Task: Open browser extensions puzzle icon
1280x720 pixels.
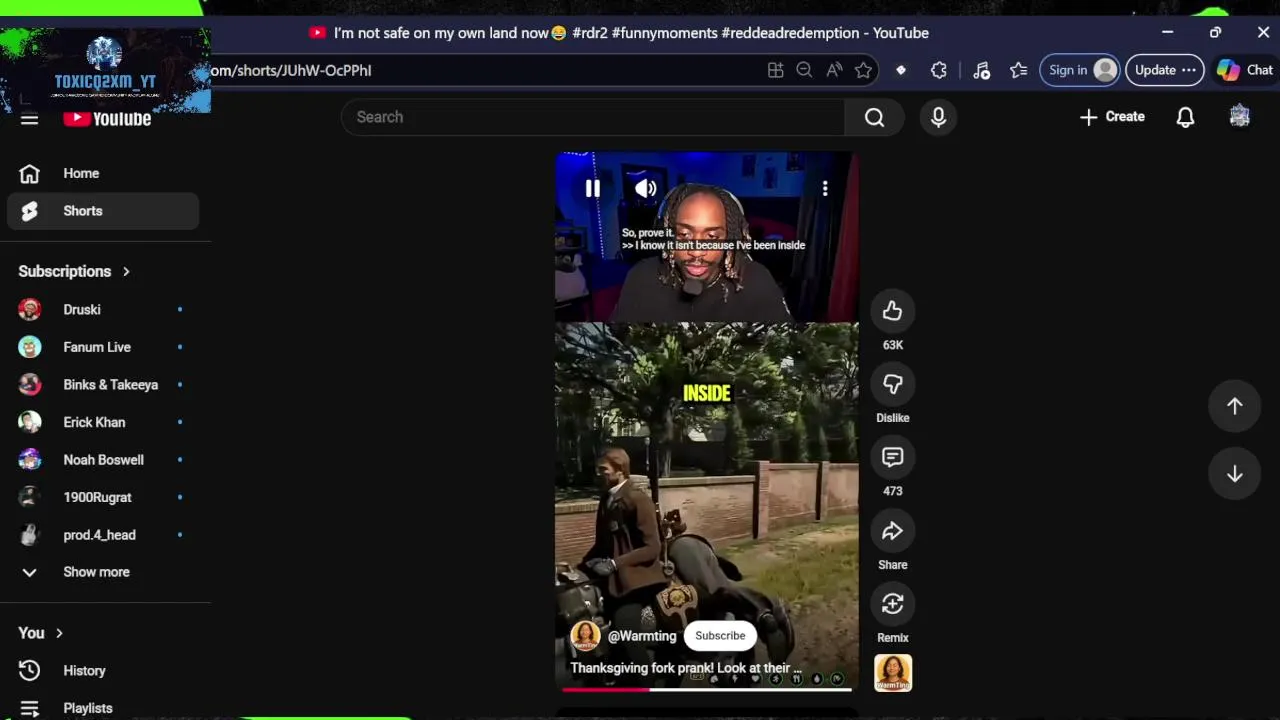Action: pyautogui.click(x=938, y=70)
